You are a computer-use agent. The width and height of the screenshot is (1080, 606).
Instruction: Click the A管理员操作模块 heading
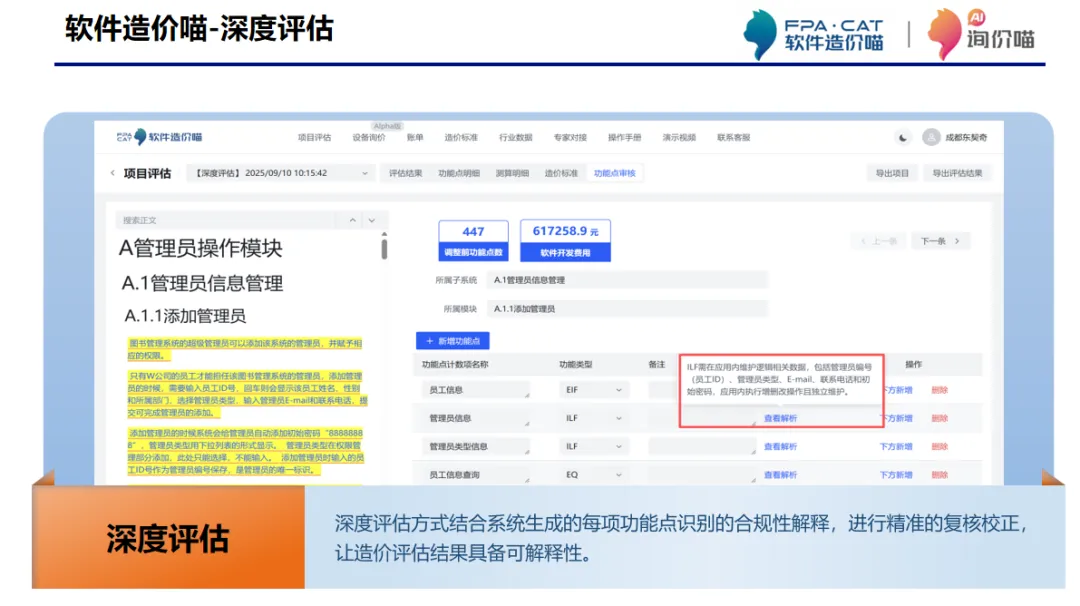(x=200, y=249)
